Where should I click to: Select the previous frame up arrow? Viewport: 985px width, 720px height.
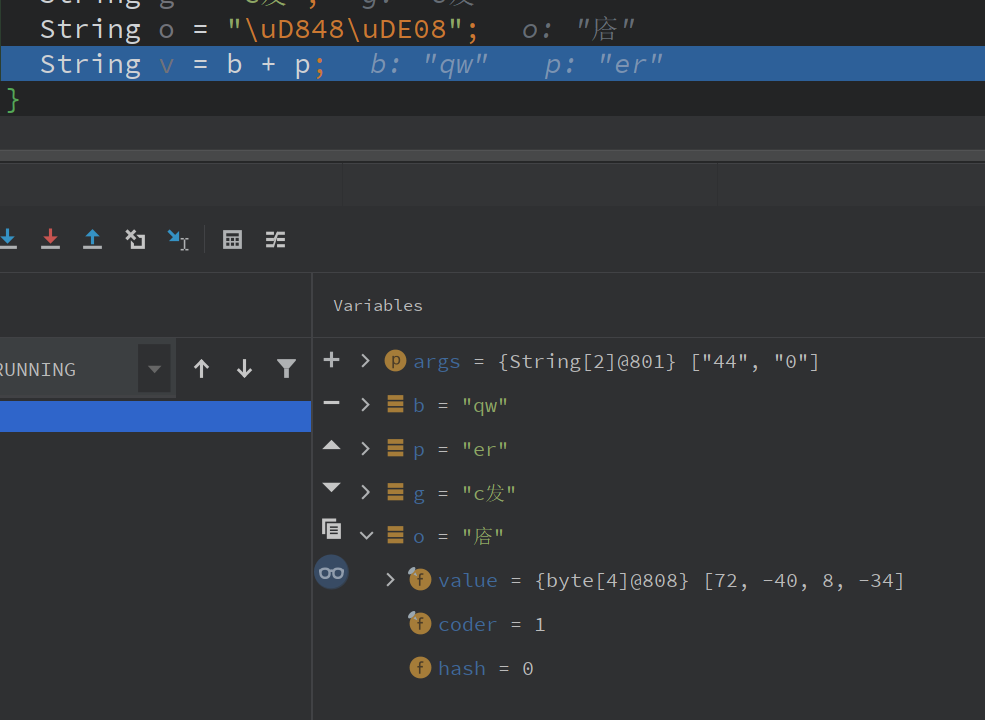coord(201,369)
